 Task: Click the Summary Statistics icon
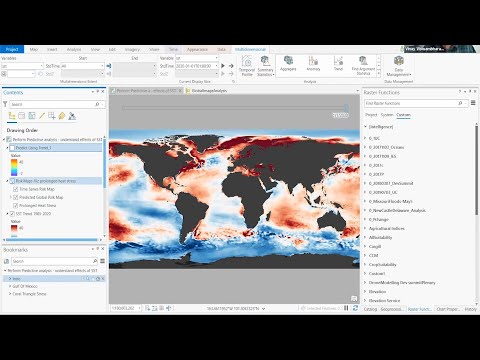(x=265, y=66)
